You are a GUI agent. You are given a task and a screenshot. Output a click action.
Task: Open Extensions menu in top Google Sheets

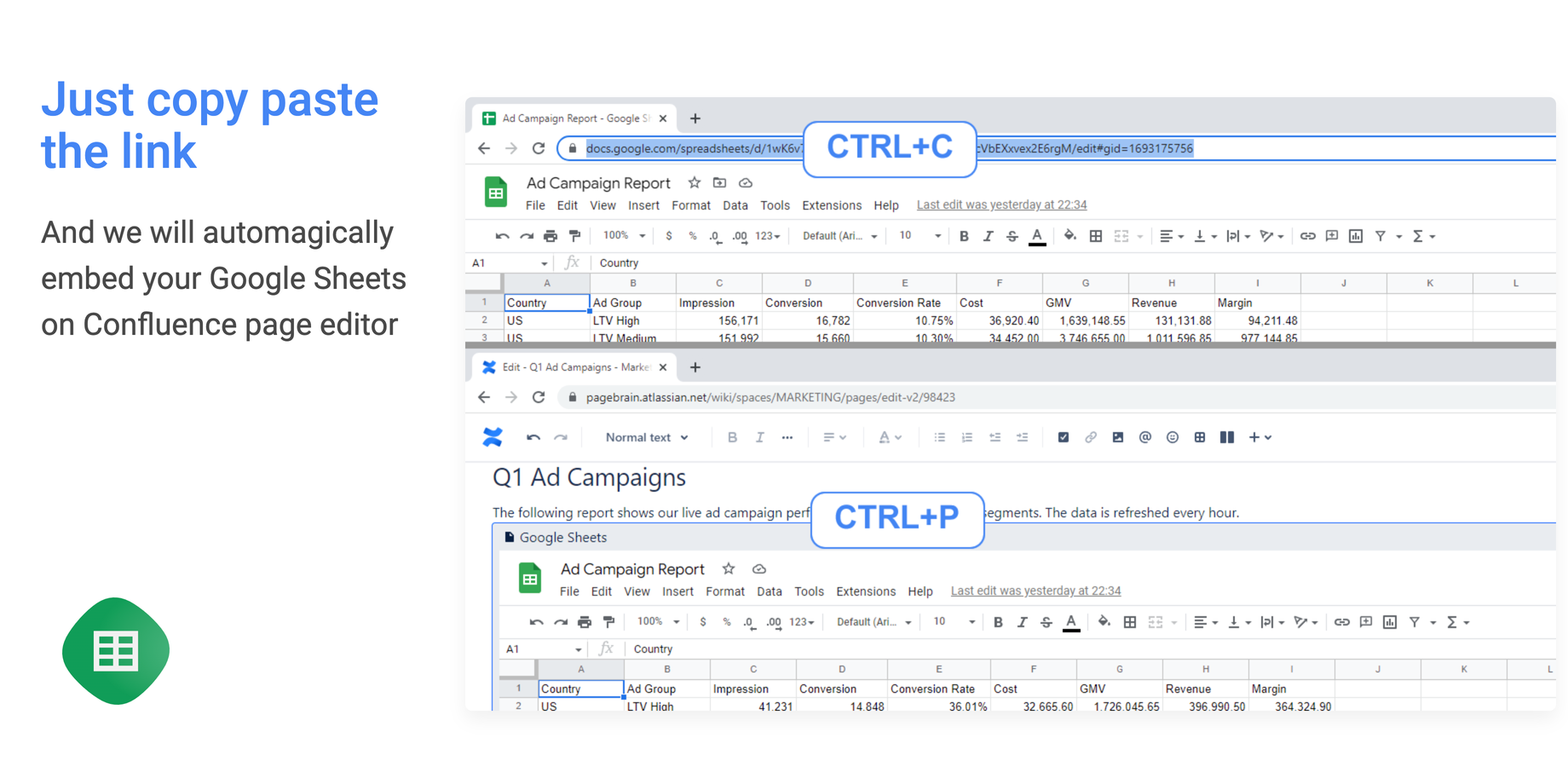[x=832, y=205]
